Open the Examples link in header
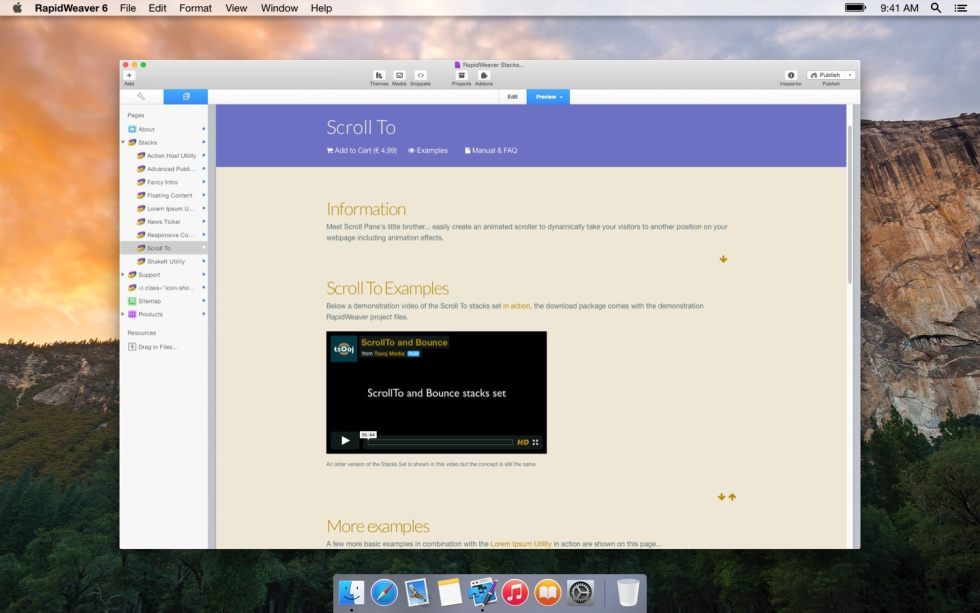This screenshot has height=613, width=980. [428, 151]
